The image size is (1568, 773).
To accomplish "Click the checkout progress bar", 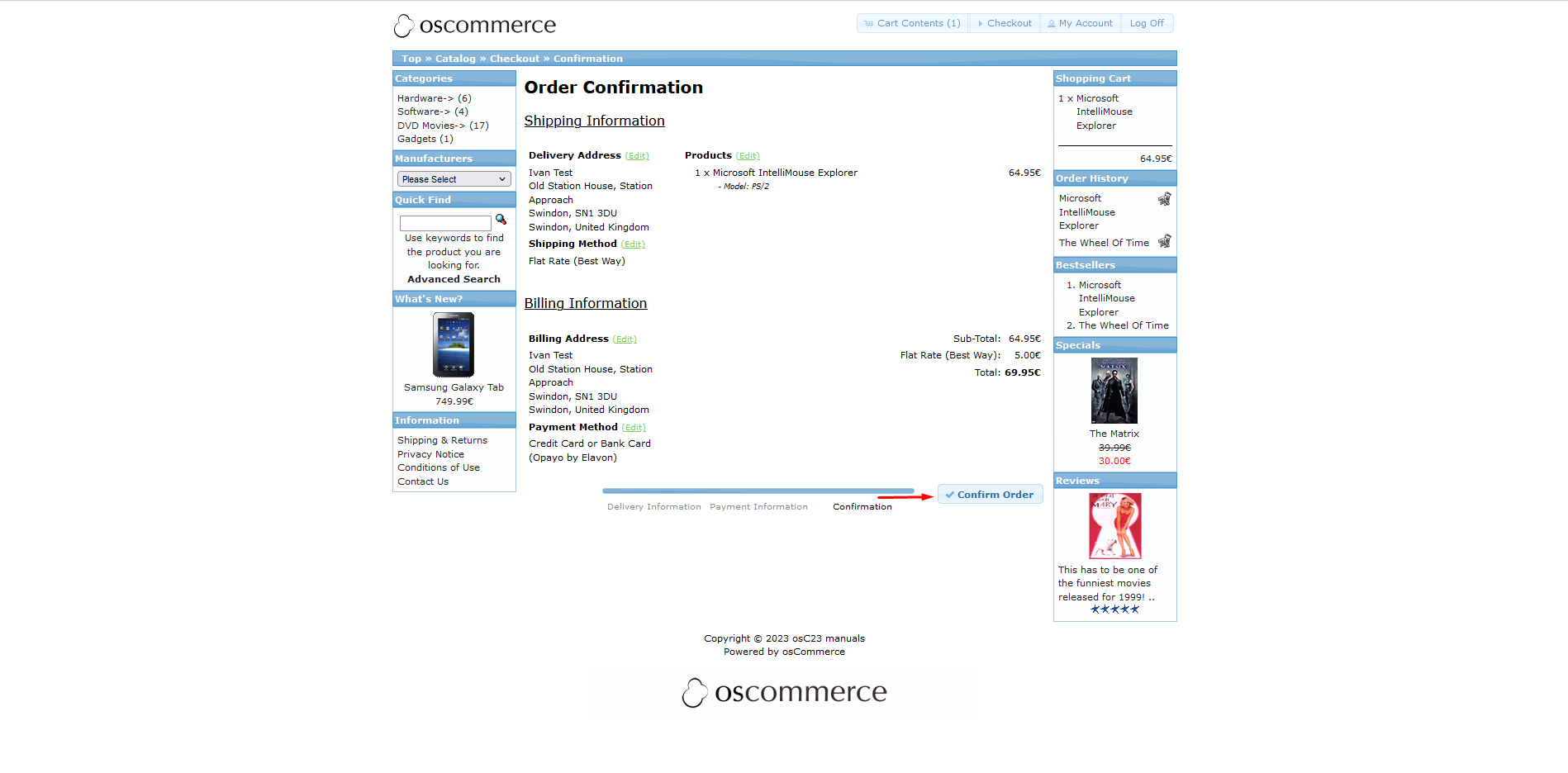I will coord(758,491).
